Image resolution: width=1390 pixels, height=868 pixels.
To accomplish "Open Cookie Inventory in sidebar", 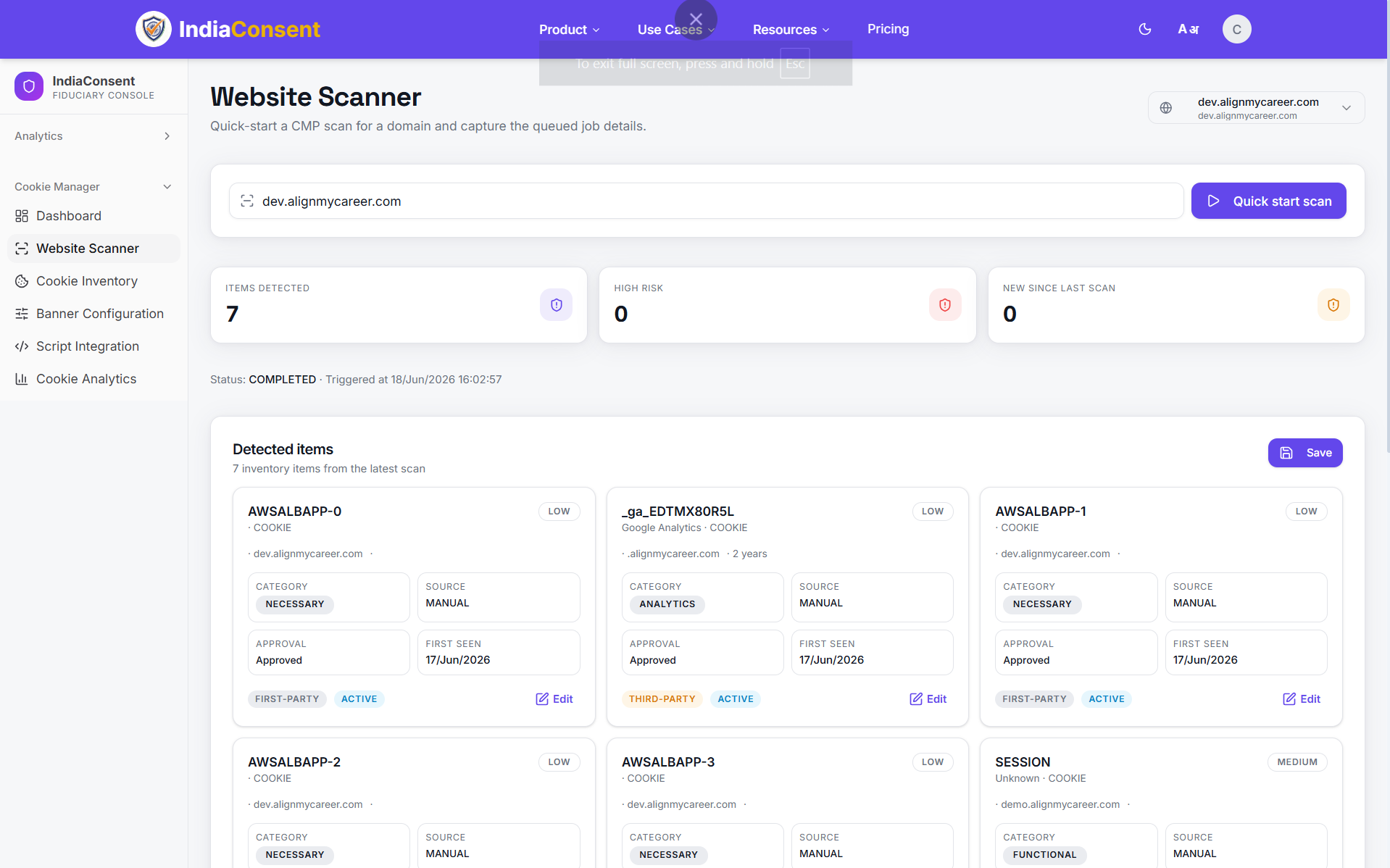I will coord(93,281).
